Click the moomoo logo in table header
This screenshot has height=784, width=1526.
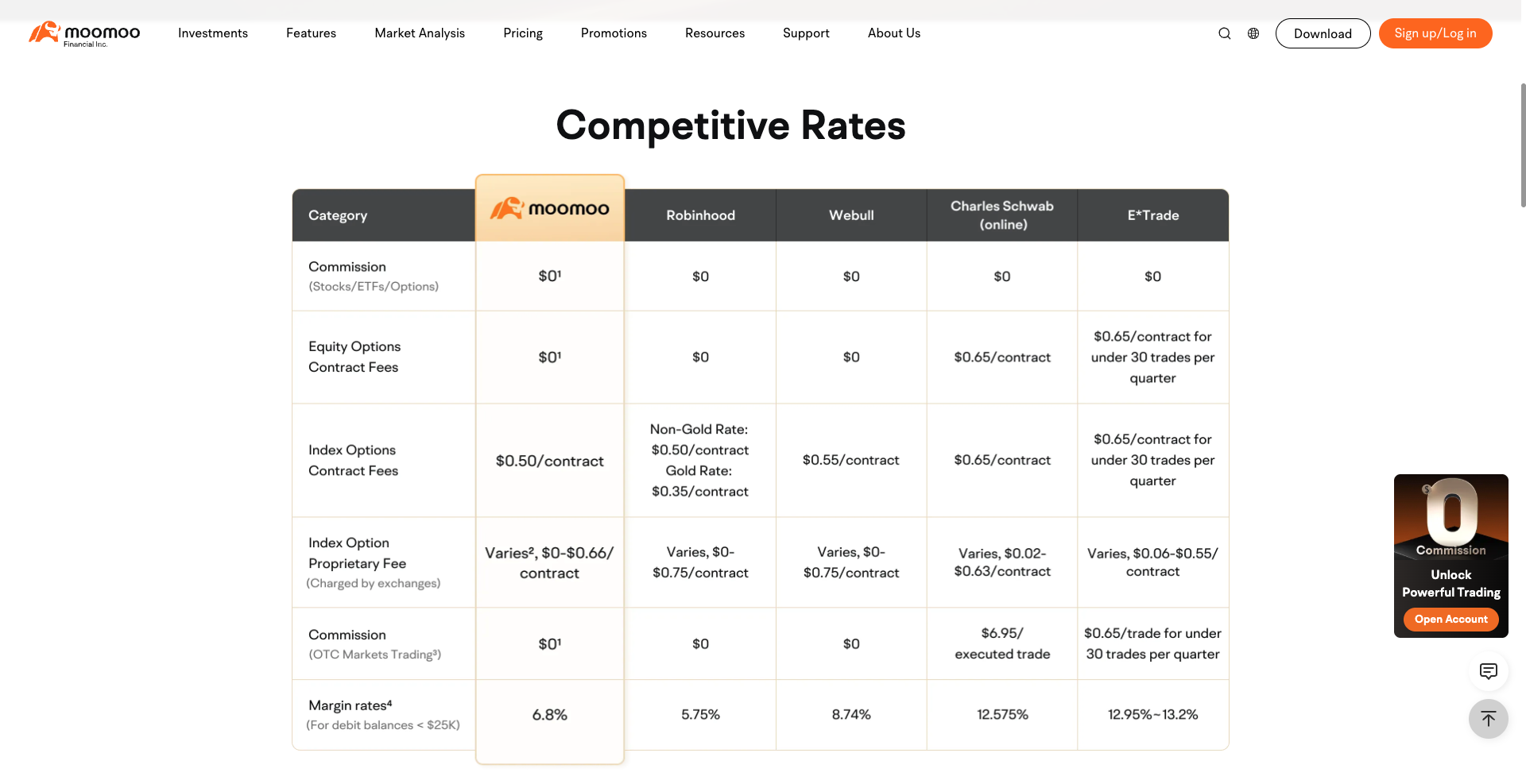coord(550,208)
